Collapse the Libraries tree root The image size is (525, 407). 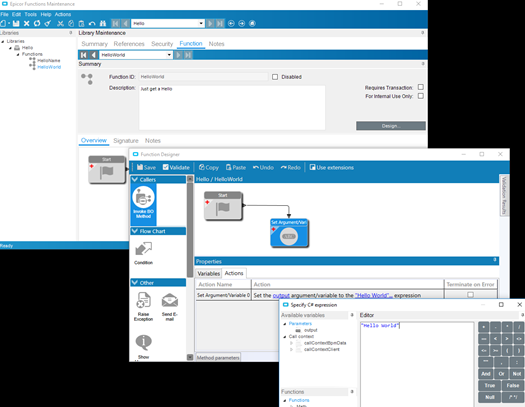pyautogui.click(x=3, y=42)
